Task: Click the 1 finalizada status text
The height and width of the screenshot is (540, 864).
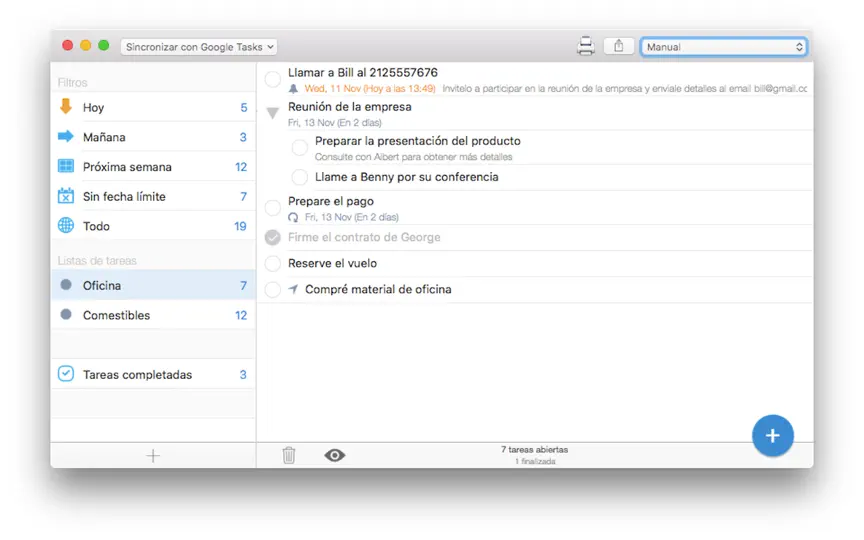Action: (x=535, y=461)
